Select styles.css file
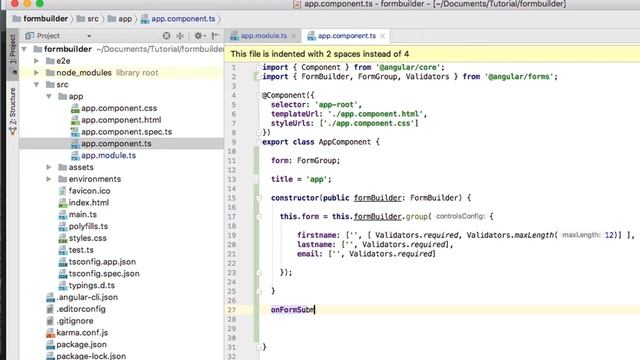 pyautogui.click(x=87, y=238)
